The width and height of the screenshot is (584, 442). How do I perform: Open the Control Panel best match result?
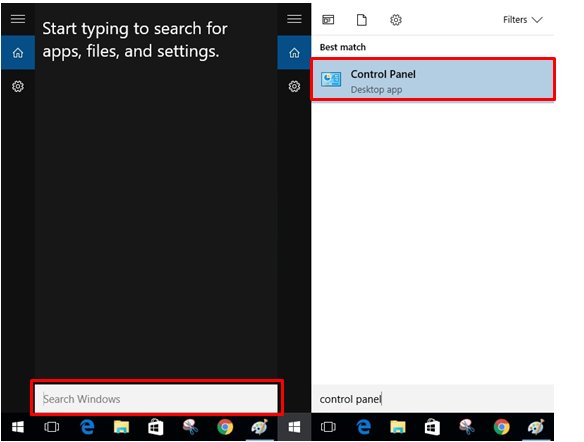click(433, 80)
